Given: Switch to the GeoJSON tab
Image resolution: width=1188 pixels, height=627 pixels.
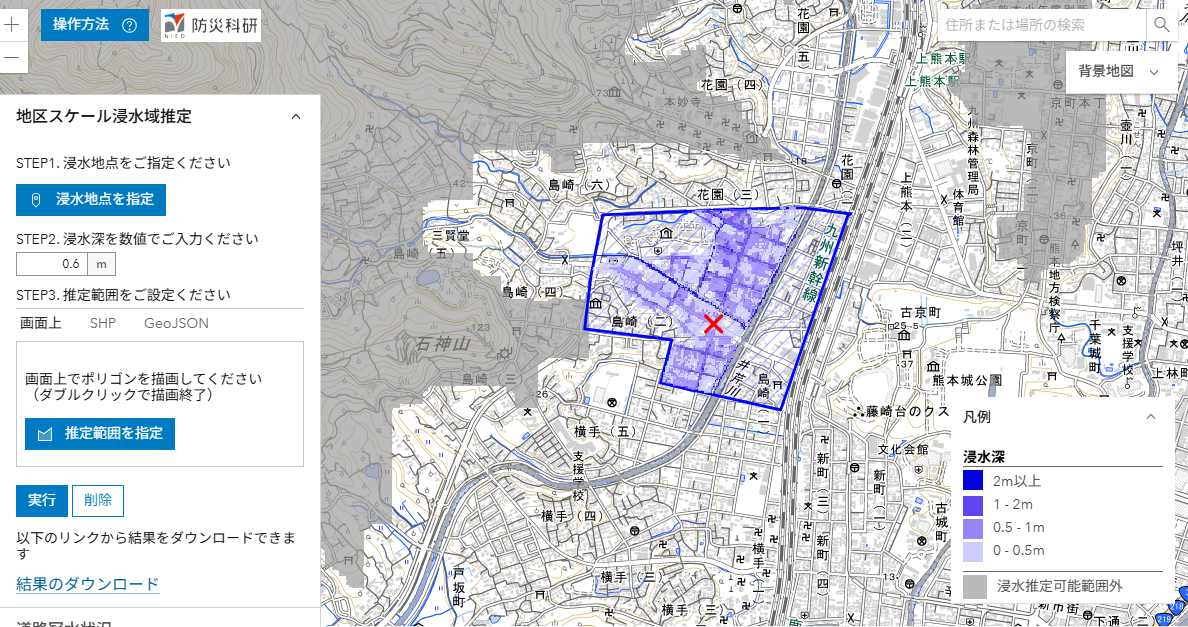Looking at the screenshot, I should 176,323.
